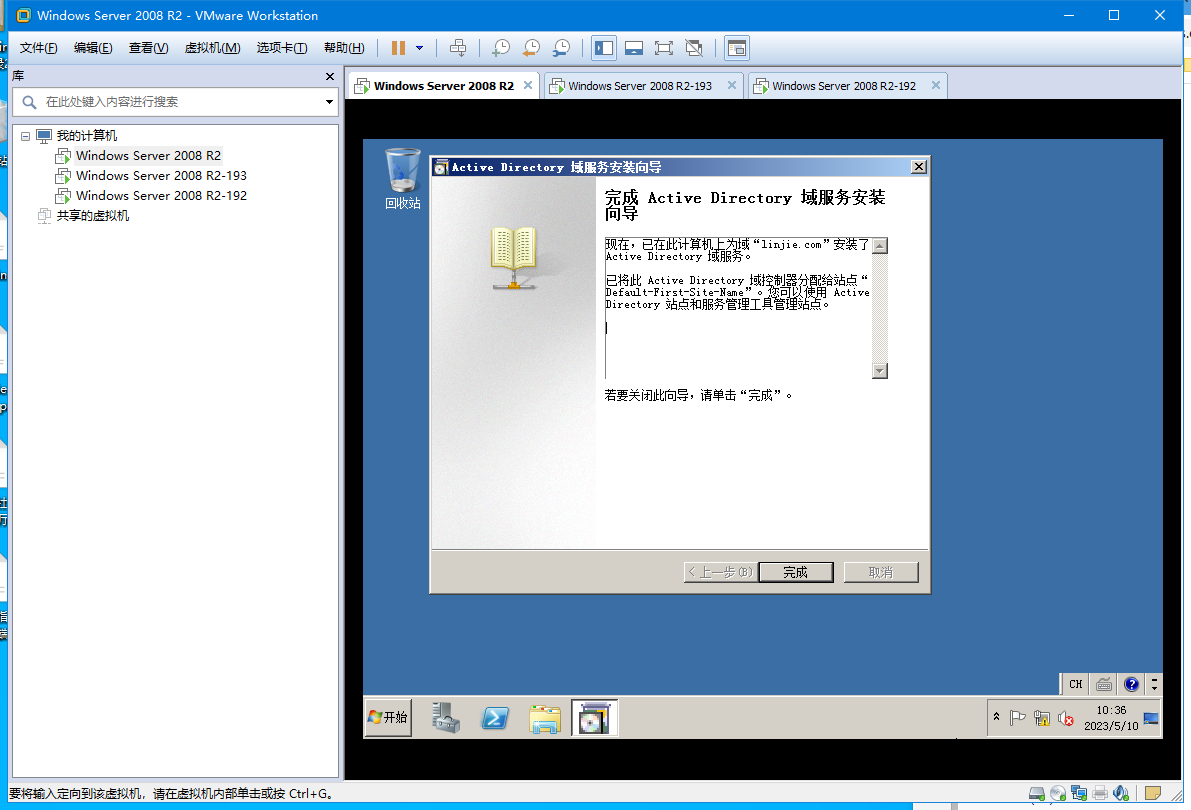Take a snapshot of this virtual machine
Screen dimensions: 1191x810
[501, 48]
